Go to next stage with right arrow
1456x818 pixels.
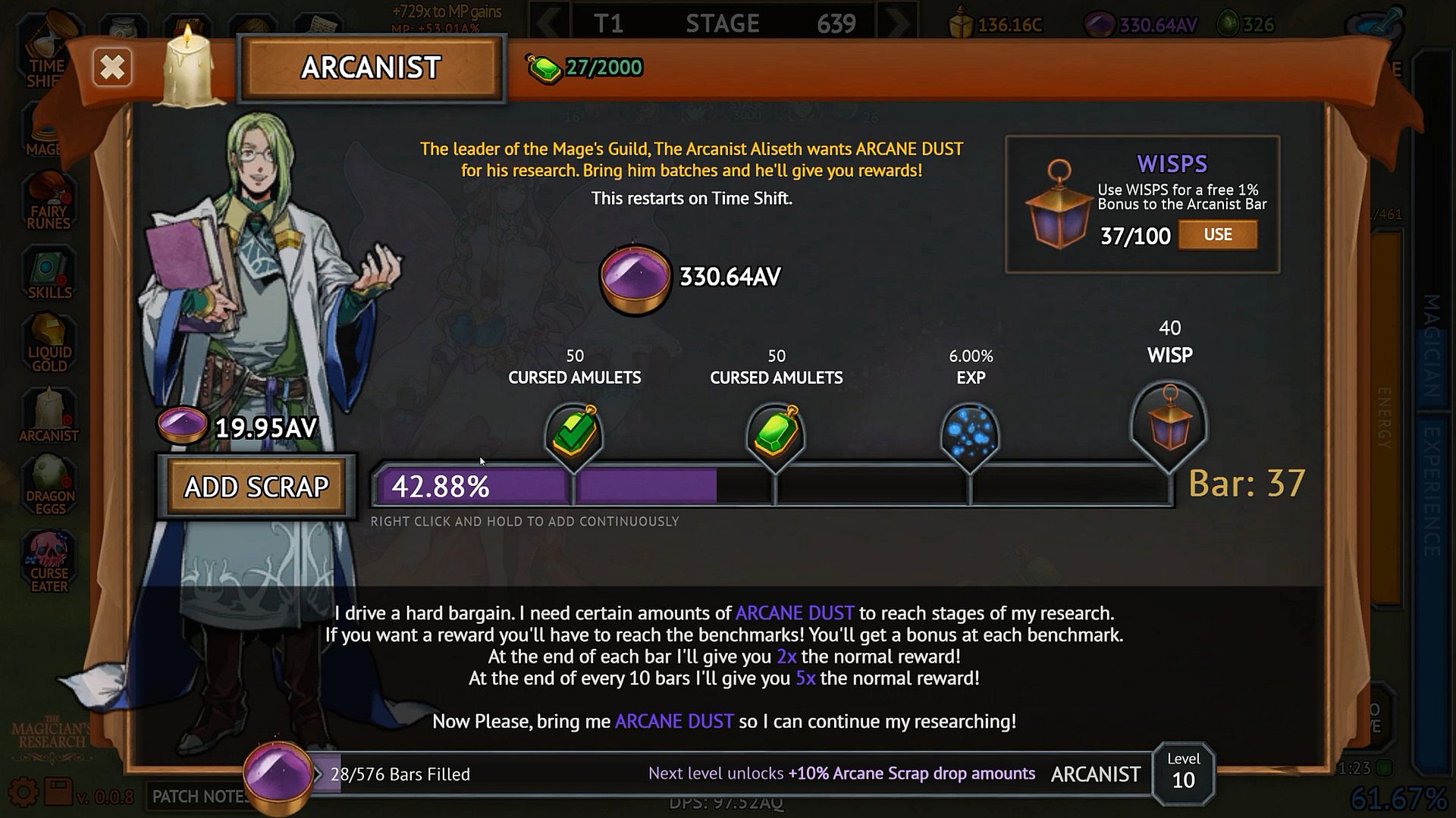click(898, 23)
